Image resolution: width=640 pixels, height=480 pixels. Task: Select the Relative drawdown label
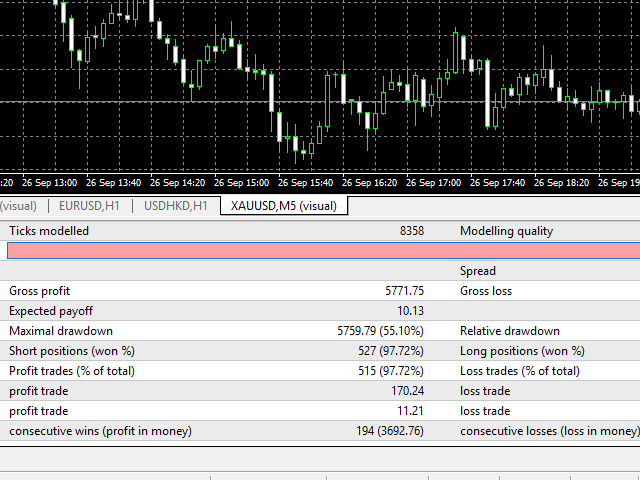click(x=510, y=331)
